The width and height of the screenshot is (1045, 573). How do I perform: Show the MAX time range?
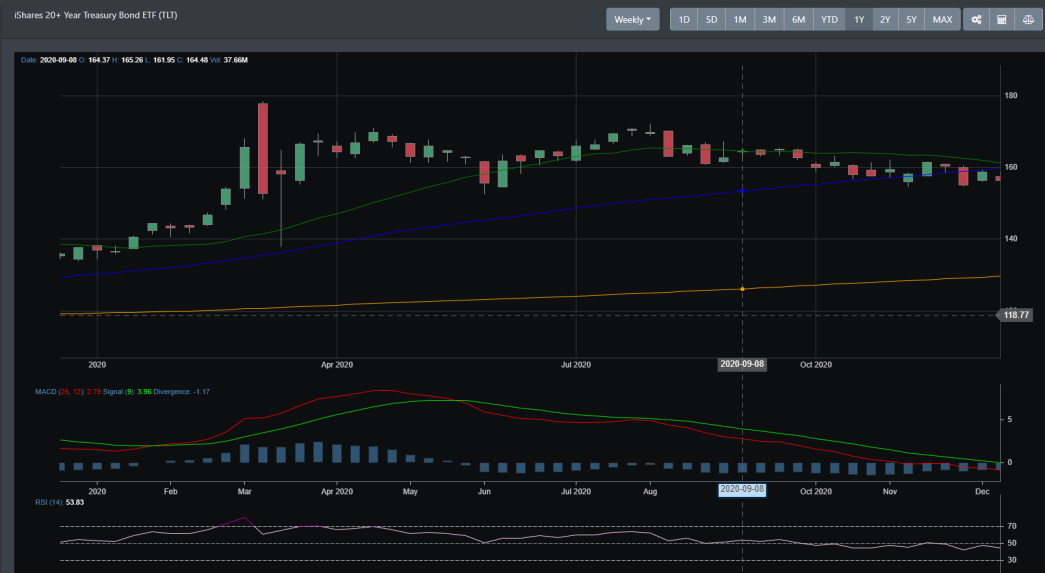pos(942,19)
